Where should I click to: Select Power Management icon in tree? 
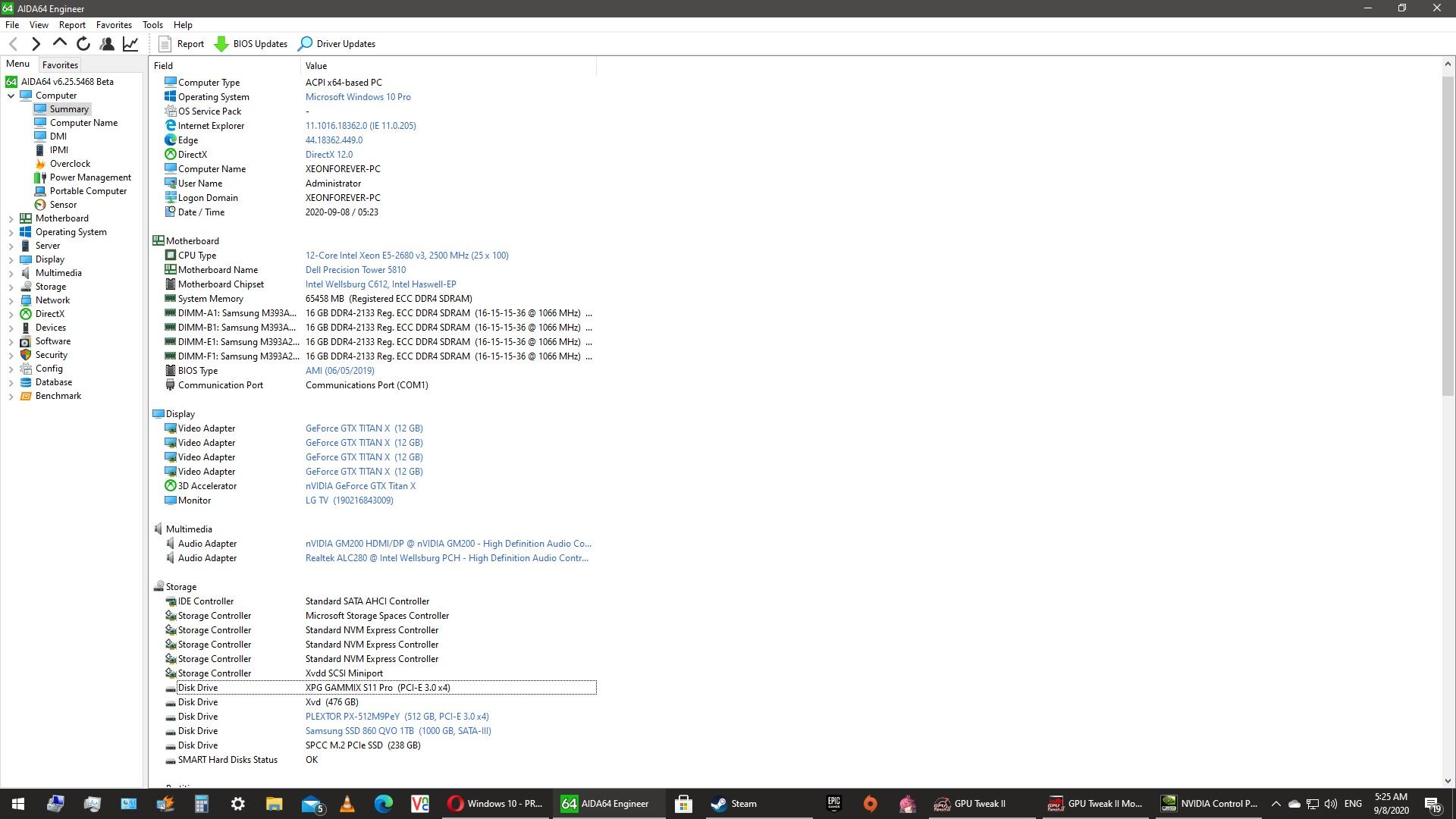(40, 177)
